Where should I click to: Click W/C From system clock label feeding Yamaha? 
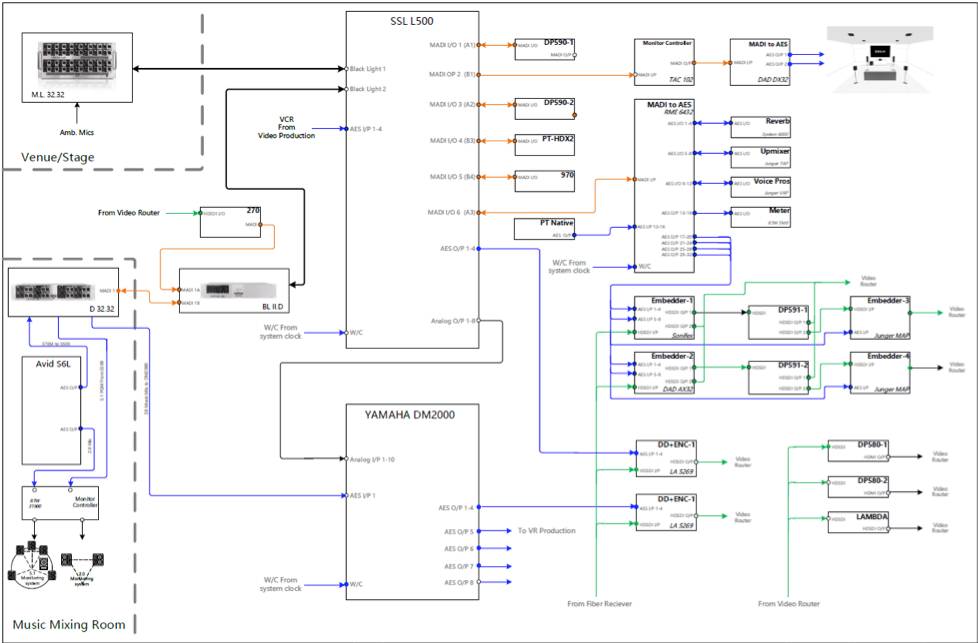pos(281,584)
